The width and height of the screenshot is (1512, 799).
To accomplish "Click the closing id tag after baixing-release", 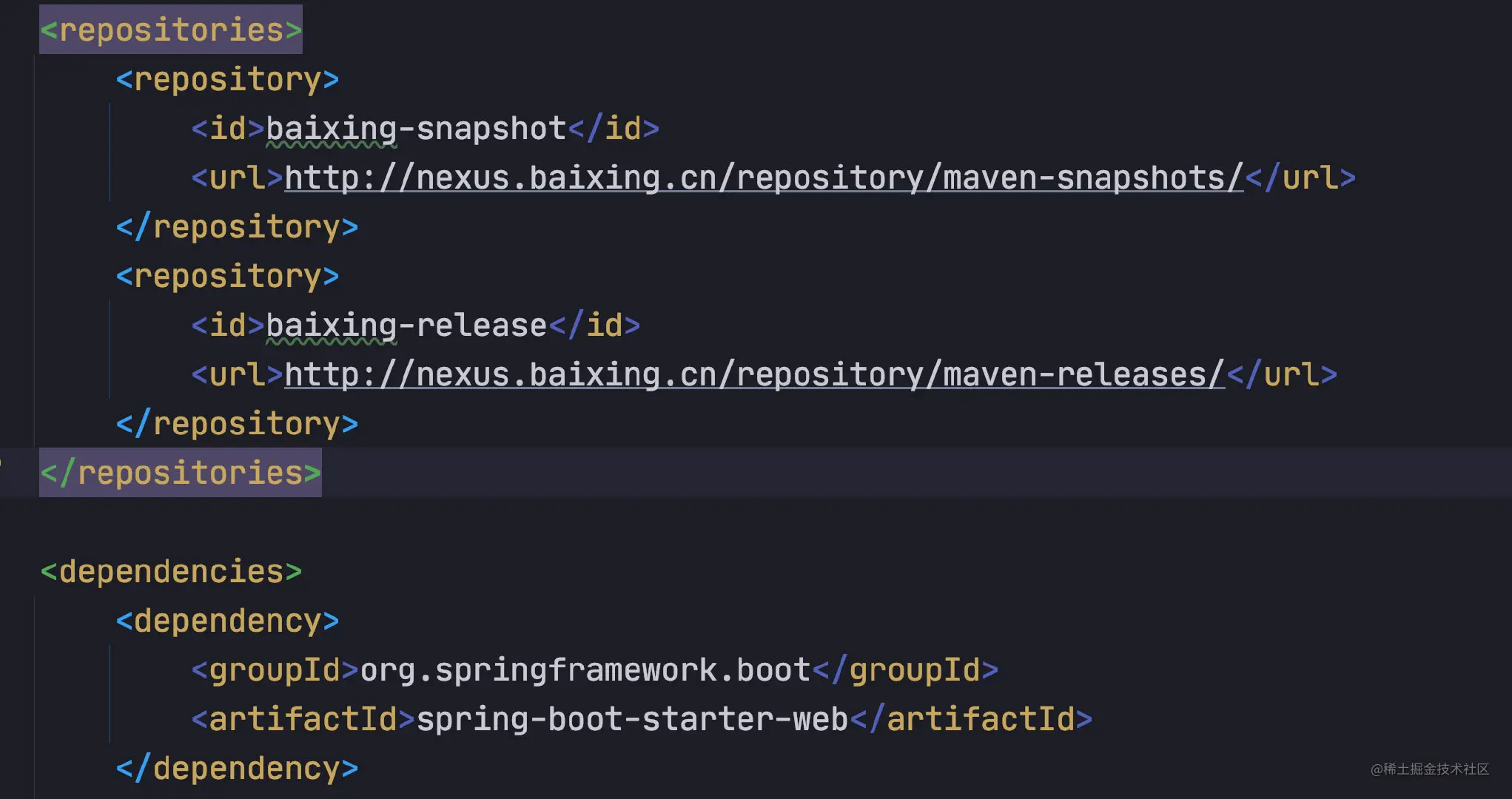I will tap(594, 326).
